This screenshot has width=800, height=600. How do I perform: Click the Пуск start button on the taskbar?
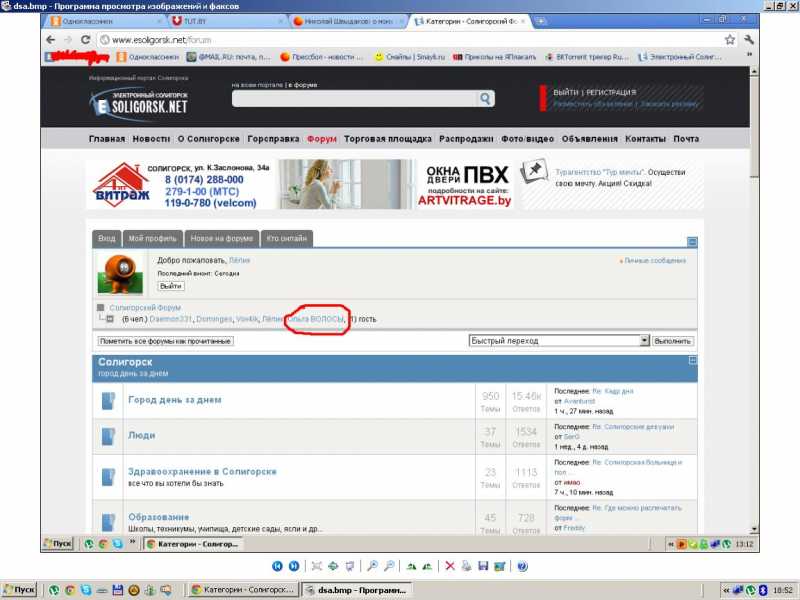[20, 590]
